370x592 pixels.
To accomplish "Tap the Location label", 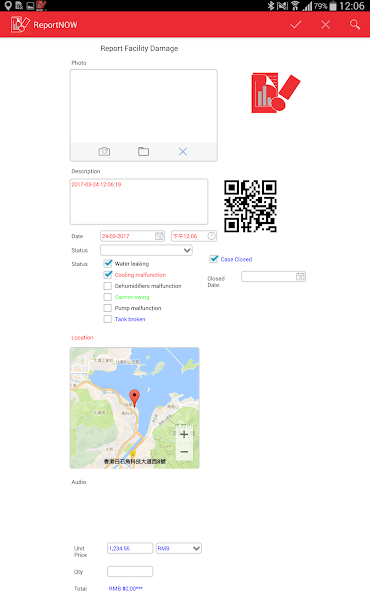I will [82, 338].
